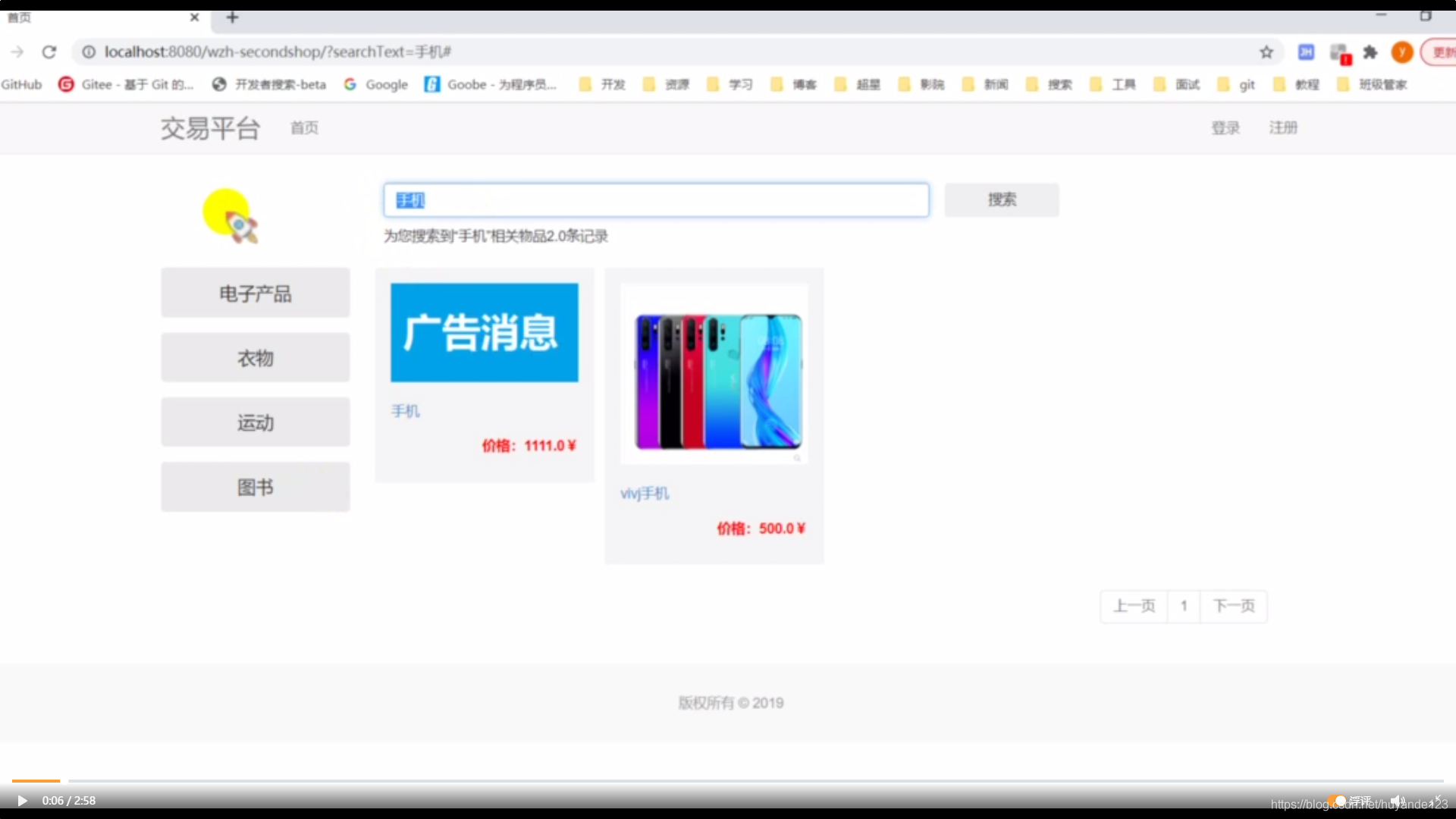Open the 登录 login link
The height and width of the screenshot is (819, 1456).
coord(1225,127)
